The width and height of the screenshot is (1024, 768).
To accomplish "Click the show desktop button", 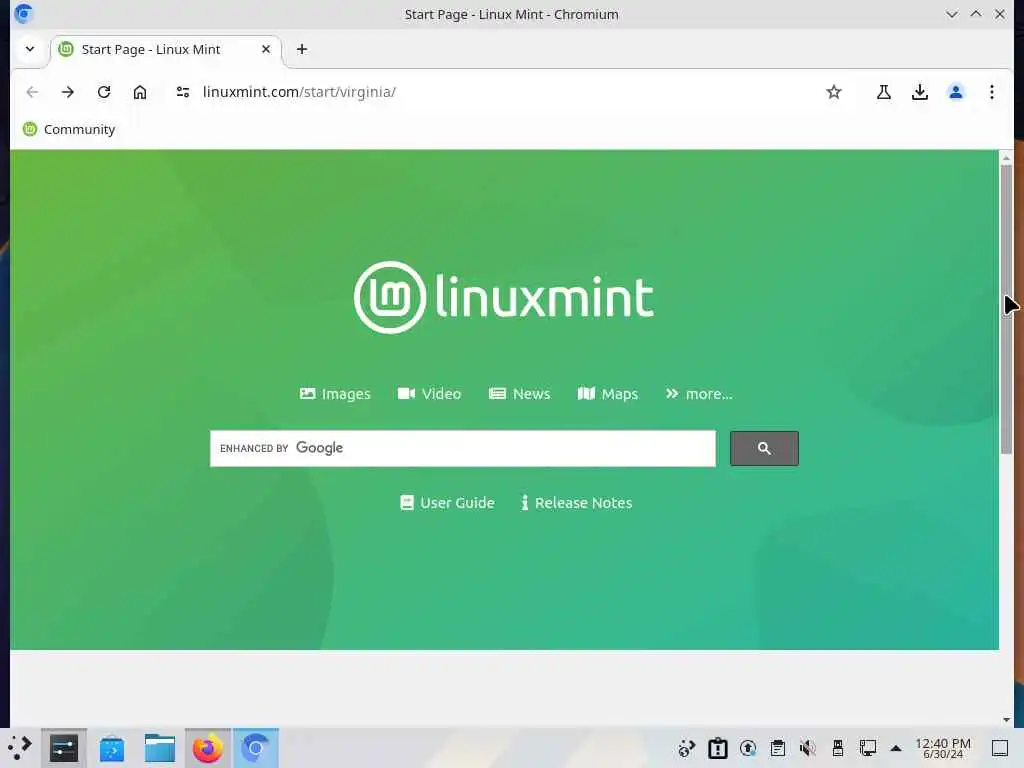I will (1000, 748).
